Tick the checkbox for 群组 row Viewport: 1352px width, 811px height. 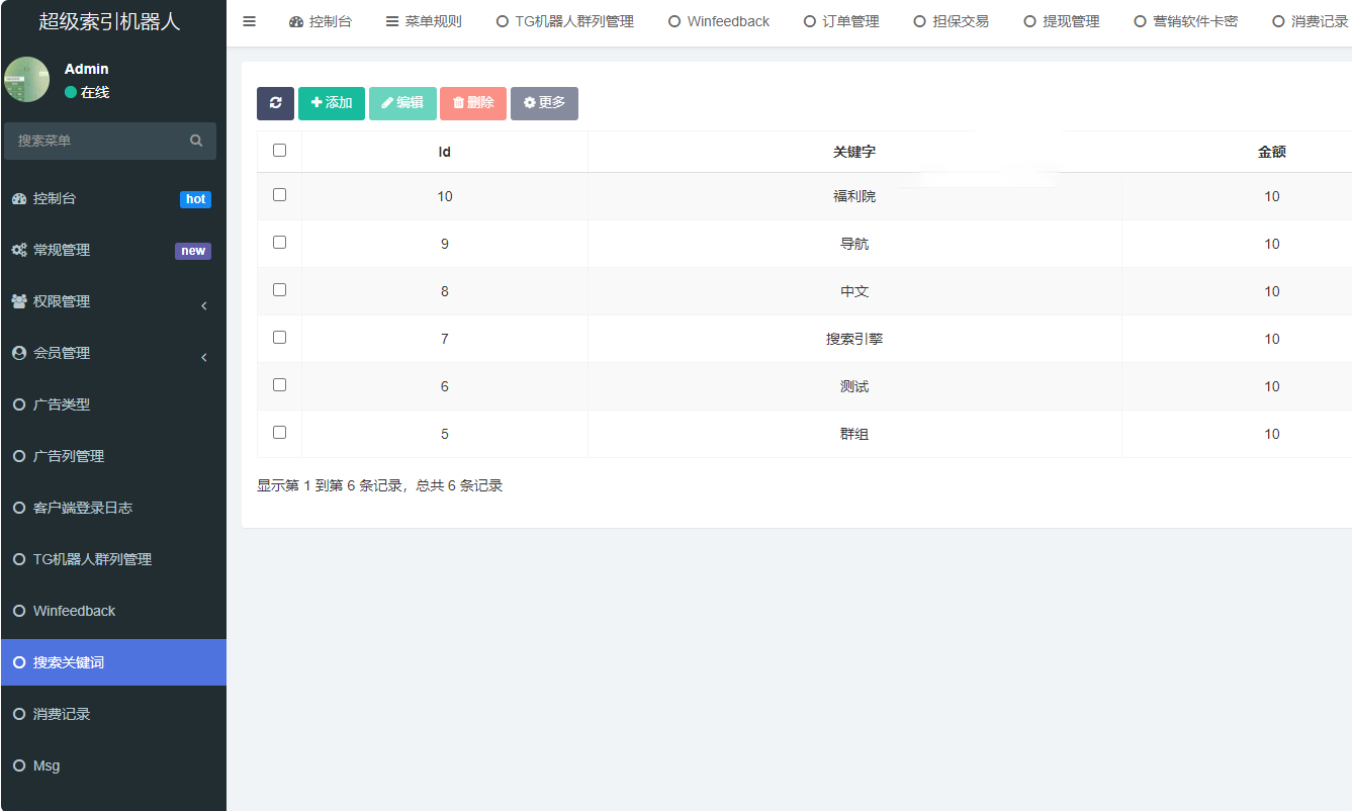click(280, 433)
